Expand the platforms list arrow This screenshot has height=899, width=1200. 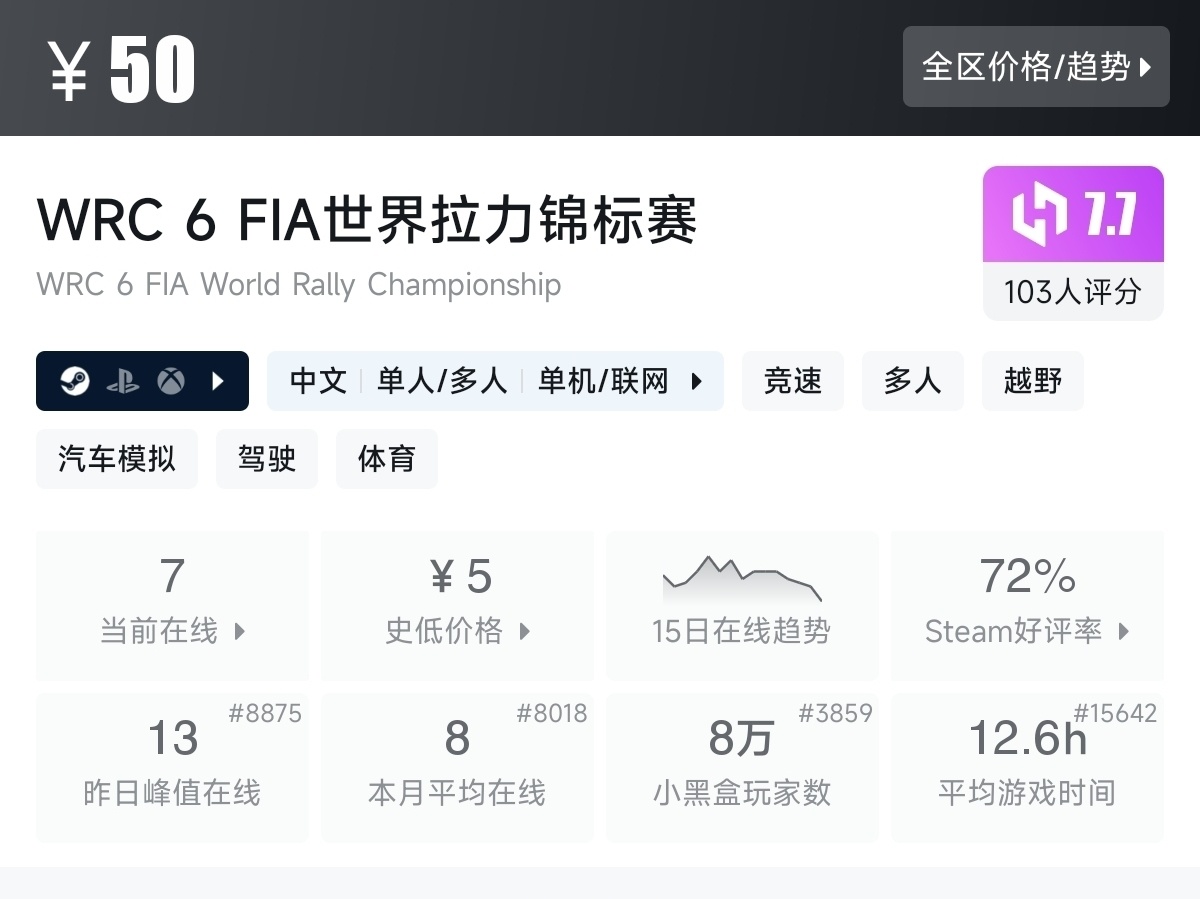coord(218,381)
